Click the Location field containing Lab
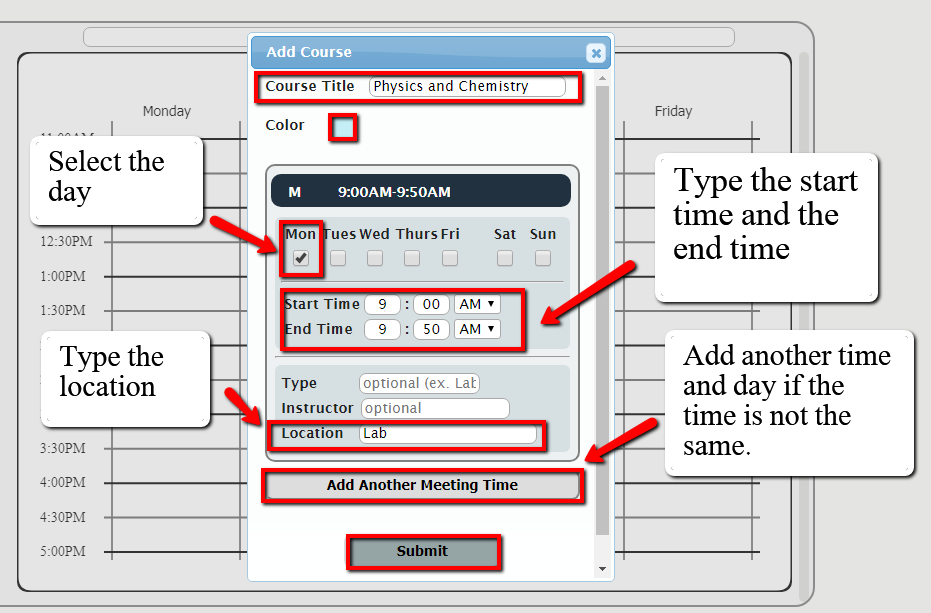Screen dimensions: 931x613 (450, 434)
